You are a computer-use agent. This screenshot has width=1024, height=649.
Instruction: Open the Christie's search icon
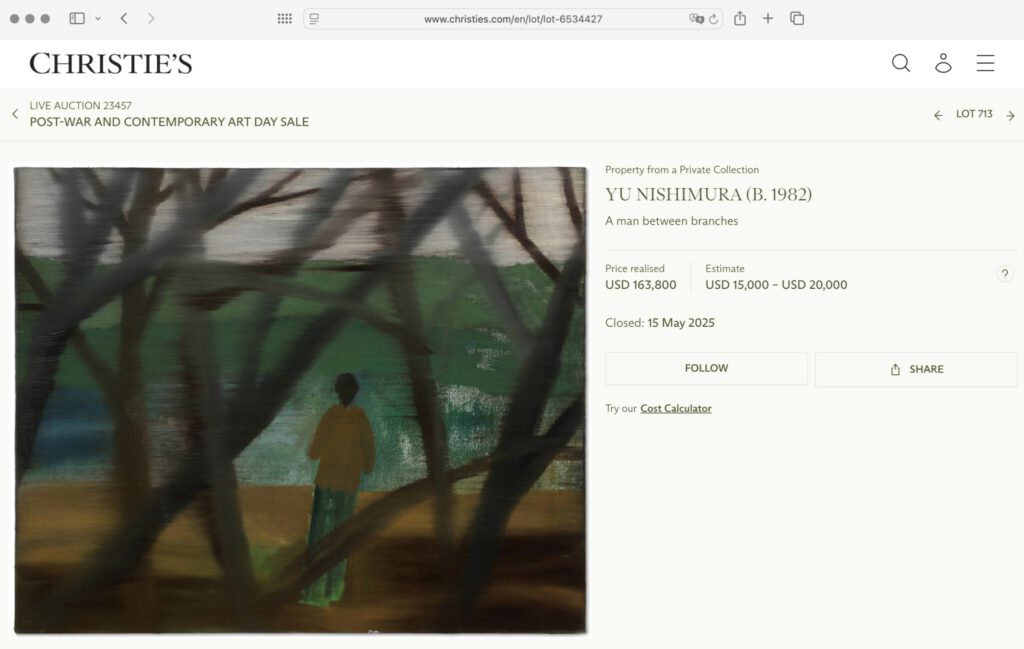pos(901,63)
